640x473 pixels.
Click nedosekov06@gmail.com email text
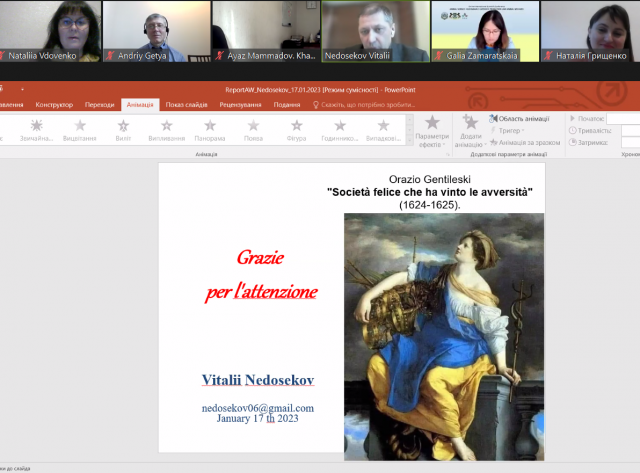[x=258, y=408]
